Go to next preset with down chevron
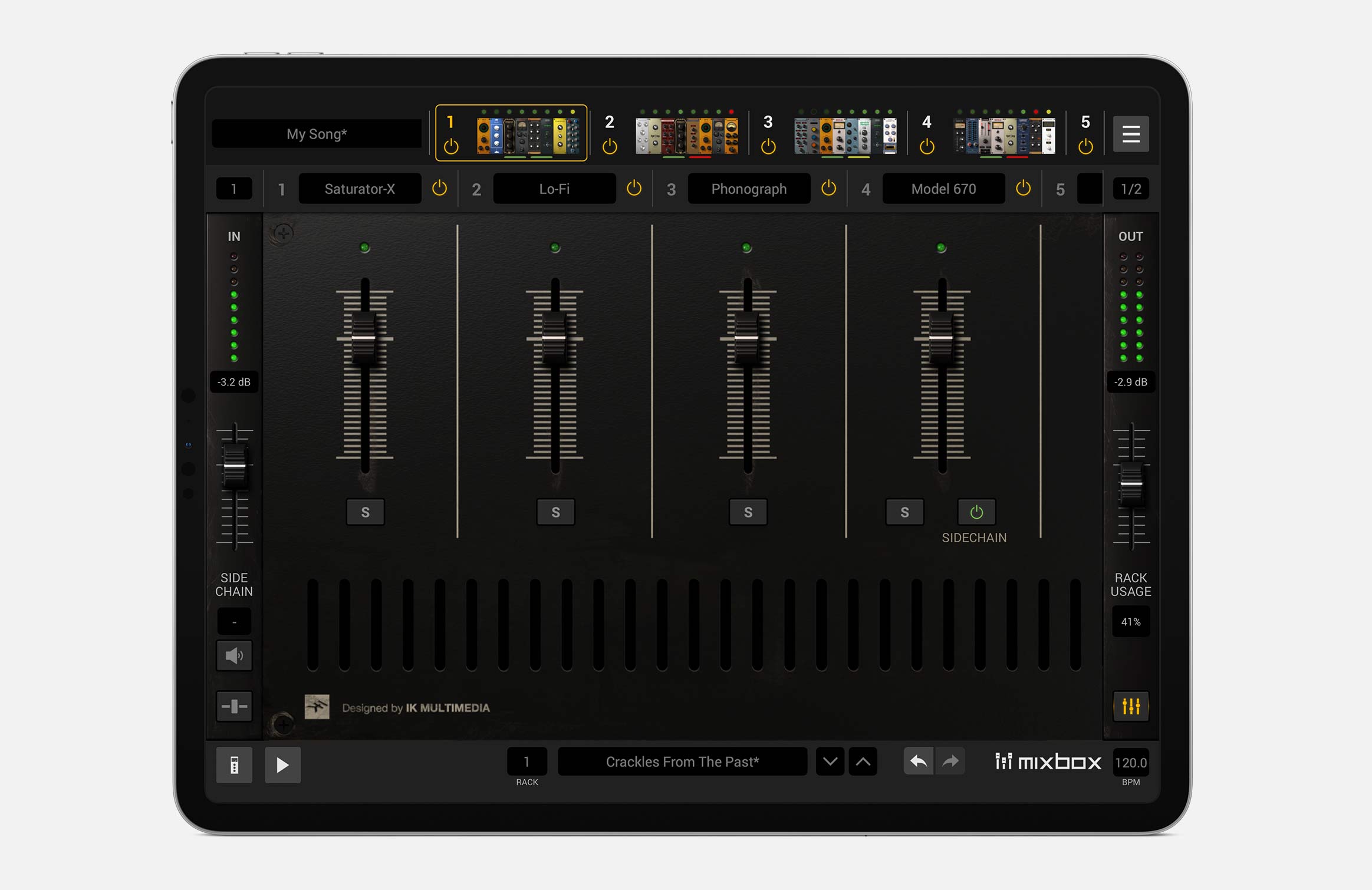 830,762
